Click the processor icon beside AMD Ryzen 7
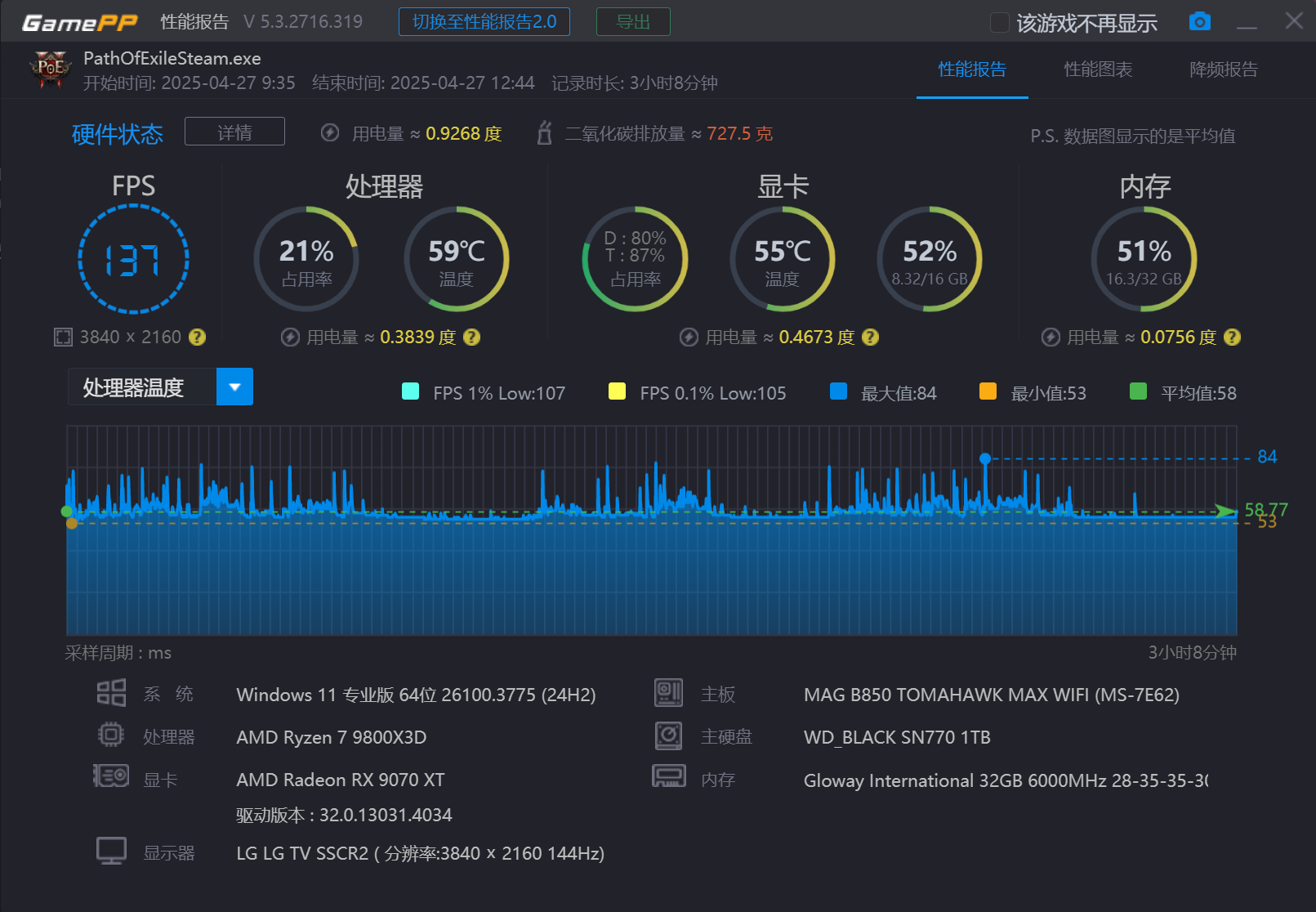 point(111,734)
